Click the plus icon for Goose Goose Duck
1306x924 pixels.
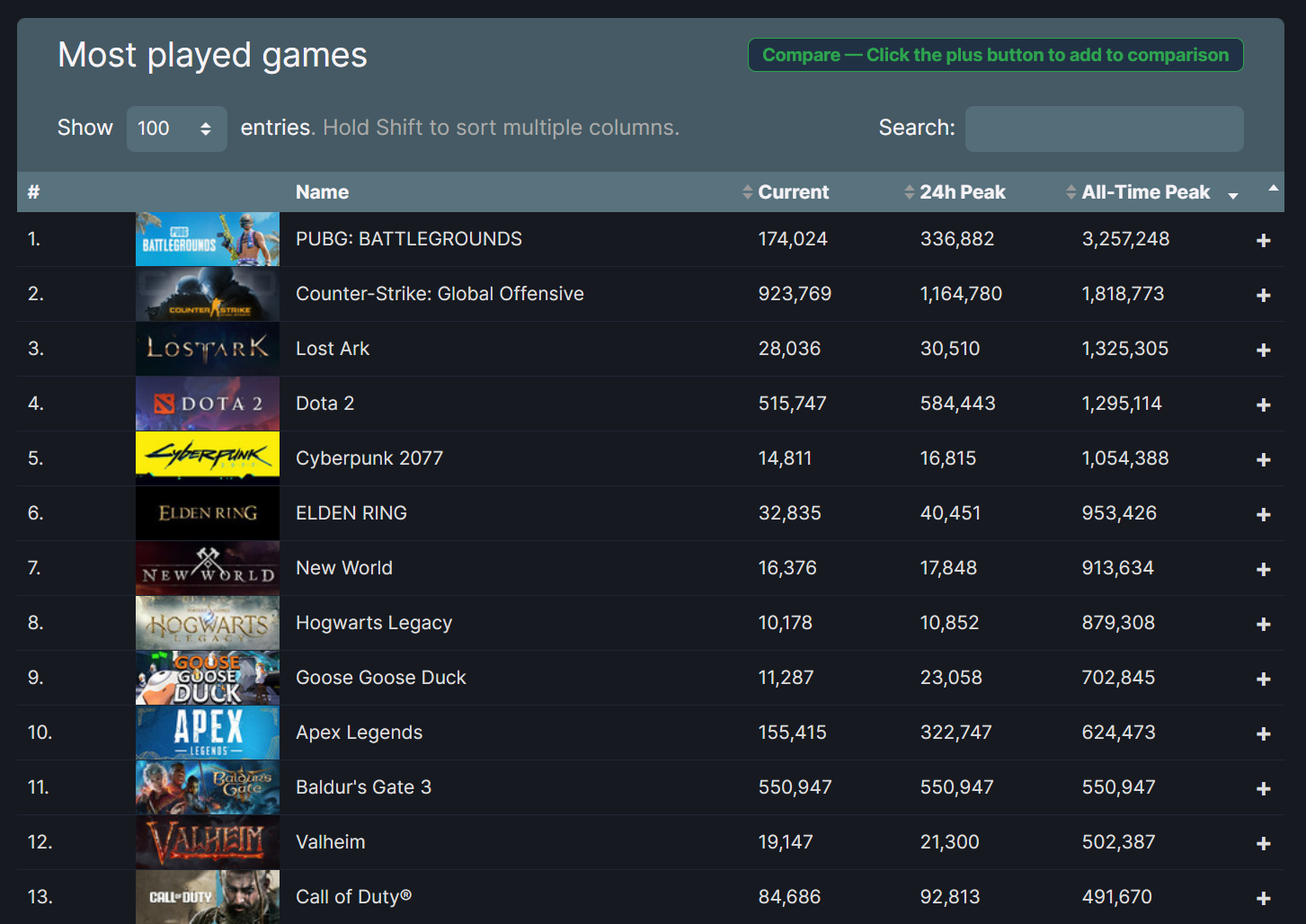click(x=1263, y=679)
